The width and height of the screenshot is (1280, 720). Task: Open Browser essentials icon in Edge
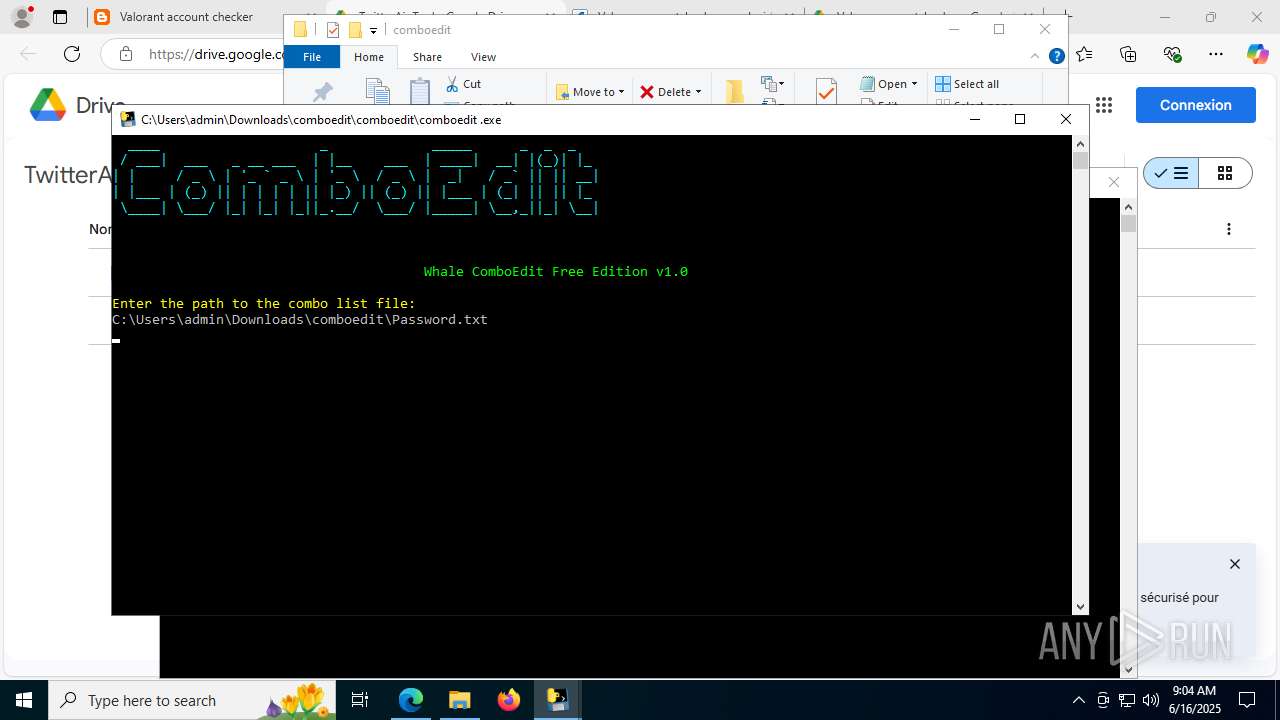click(x=1172, y=54)
